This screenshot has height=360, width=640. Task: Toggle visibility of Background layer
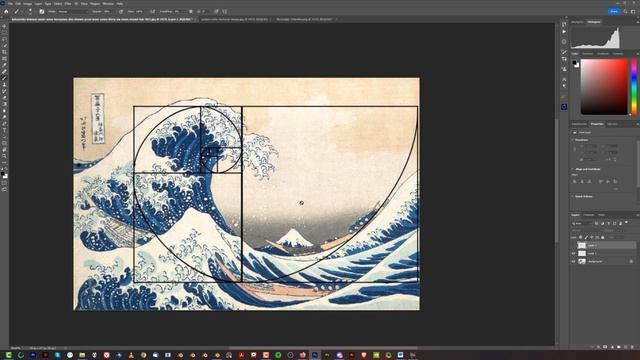coord(573,261)
